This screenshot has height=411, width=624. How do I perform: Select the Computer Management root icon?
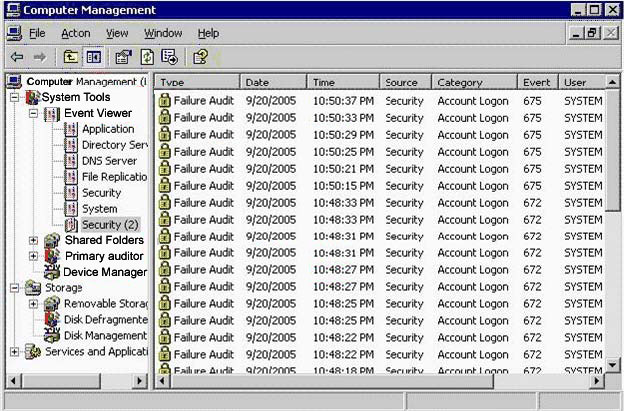(x=14, y=82)
